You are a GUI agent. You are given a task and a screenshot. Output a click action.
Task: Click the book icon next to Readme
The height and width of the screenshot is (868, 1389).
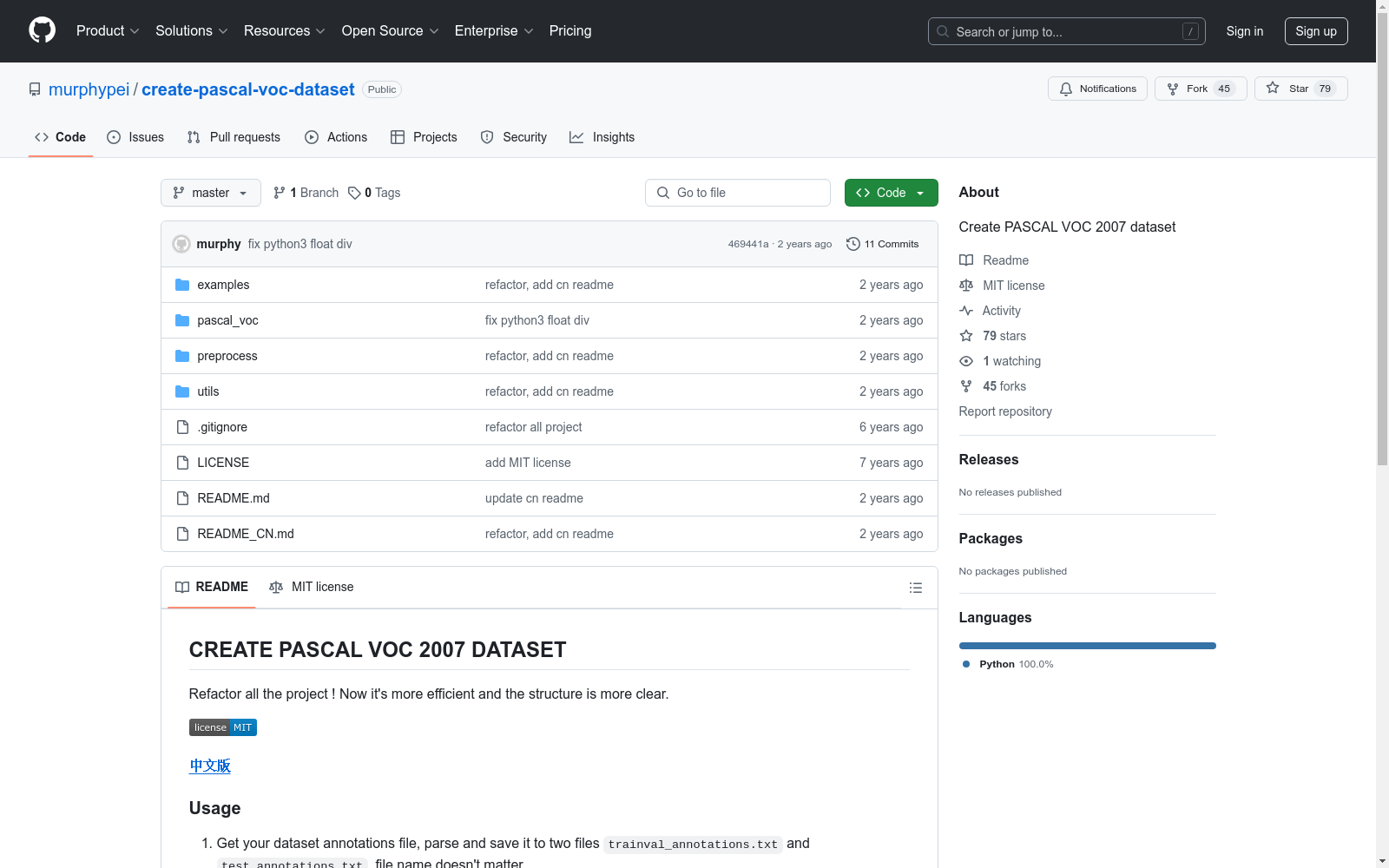966,260
